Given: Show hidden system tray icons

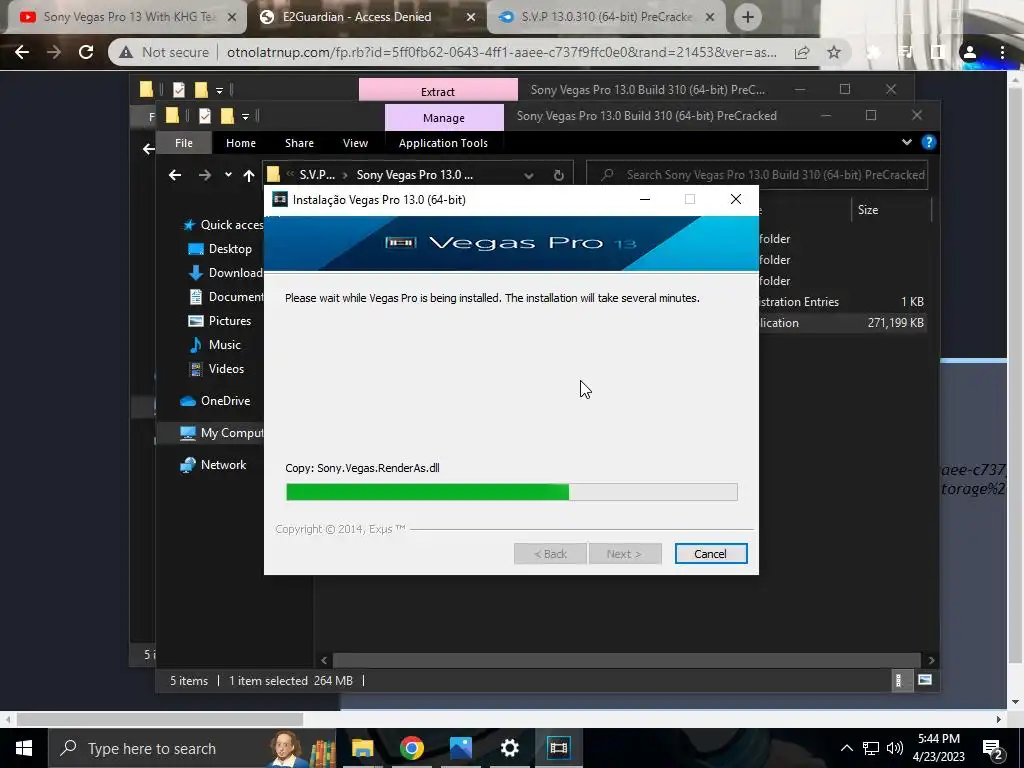Looking at the screenshot, I should [x=846, y=748].
